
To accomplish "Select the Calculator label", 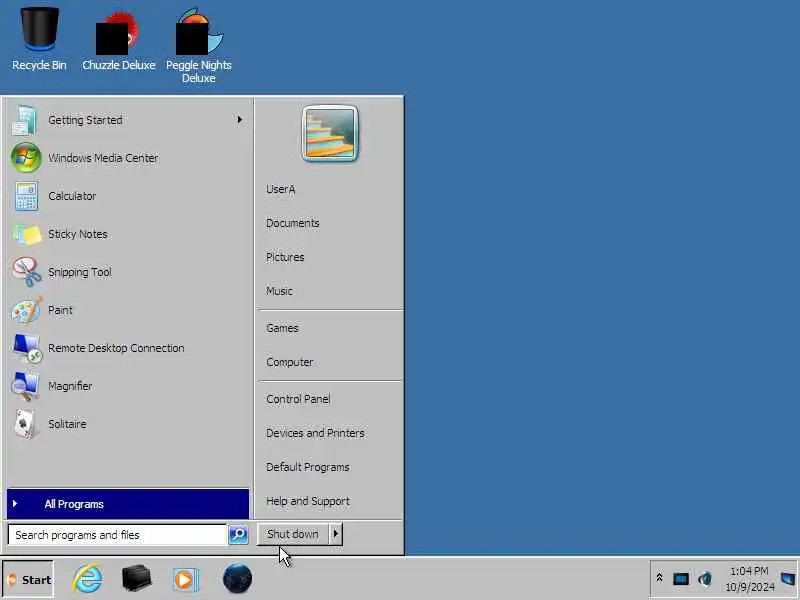I will pos(72,196).
